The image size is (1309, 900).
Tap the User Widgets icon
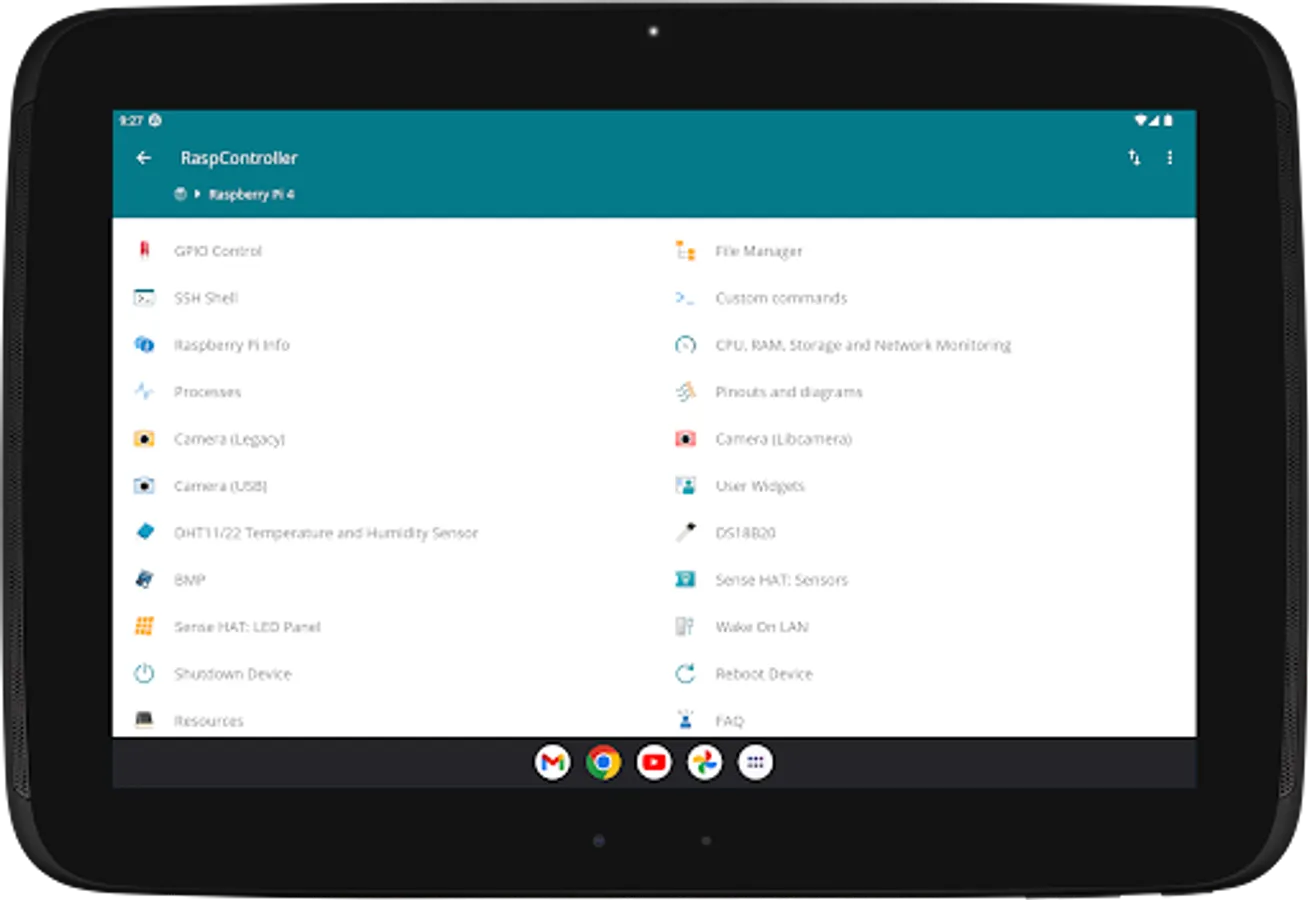[685, 486]
